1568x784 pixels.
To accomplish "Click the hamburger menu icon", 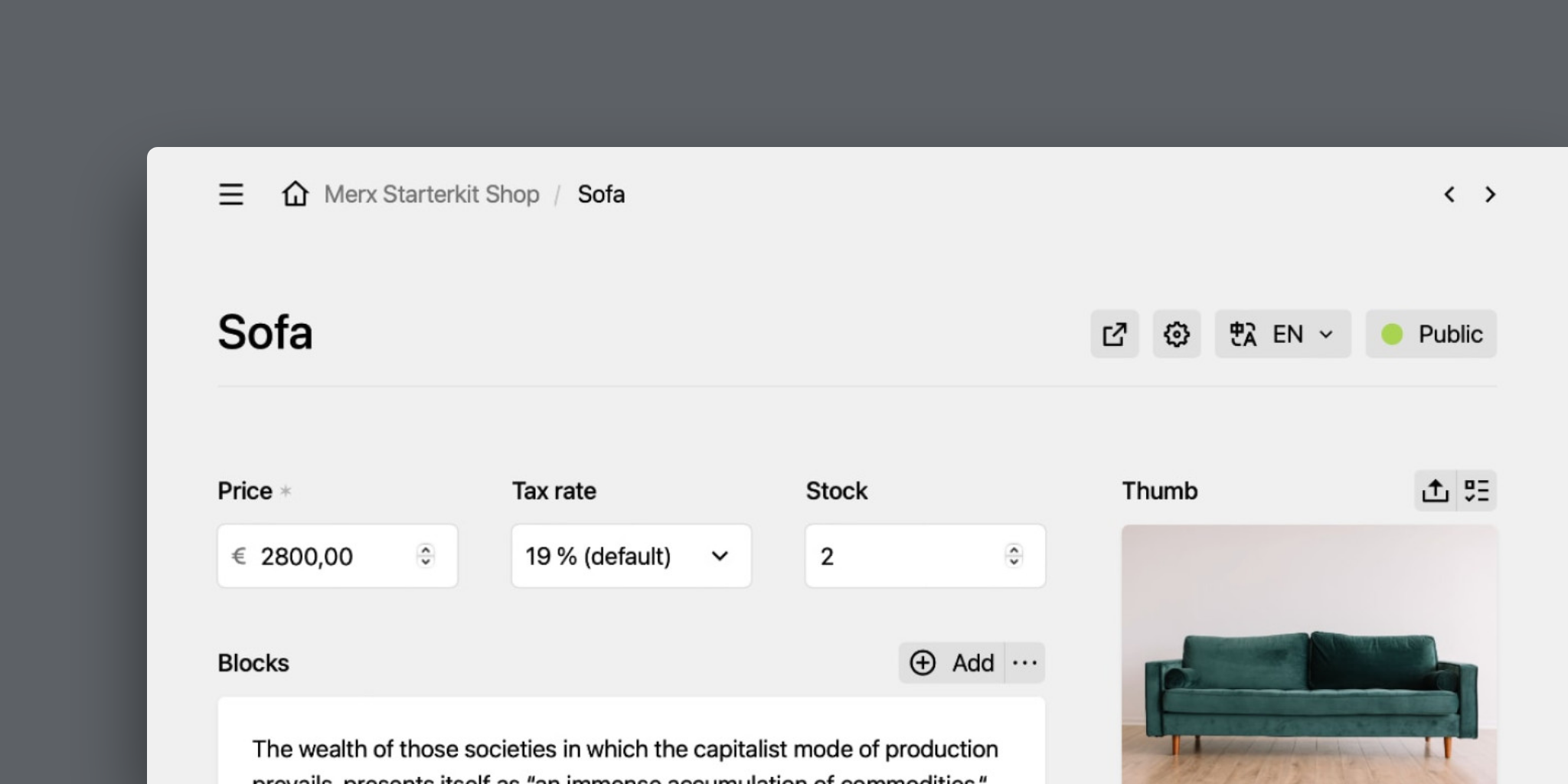I will (230, 194).
